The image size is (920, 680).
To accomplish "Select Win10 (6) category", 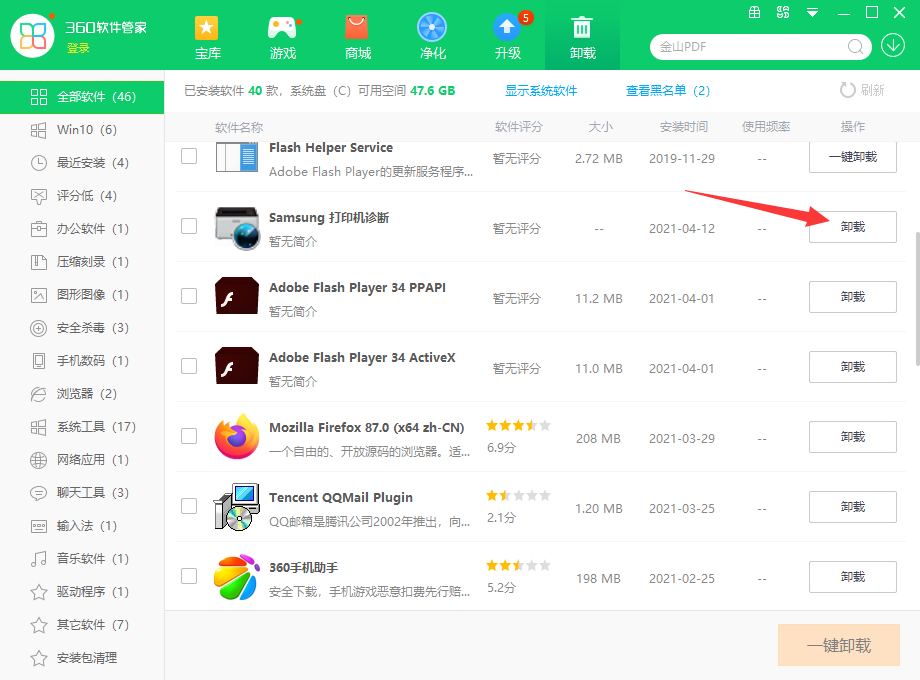I will coord(82,130).
